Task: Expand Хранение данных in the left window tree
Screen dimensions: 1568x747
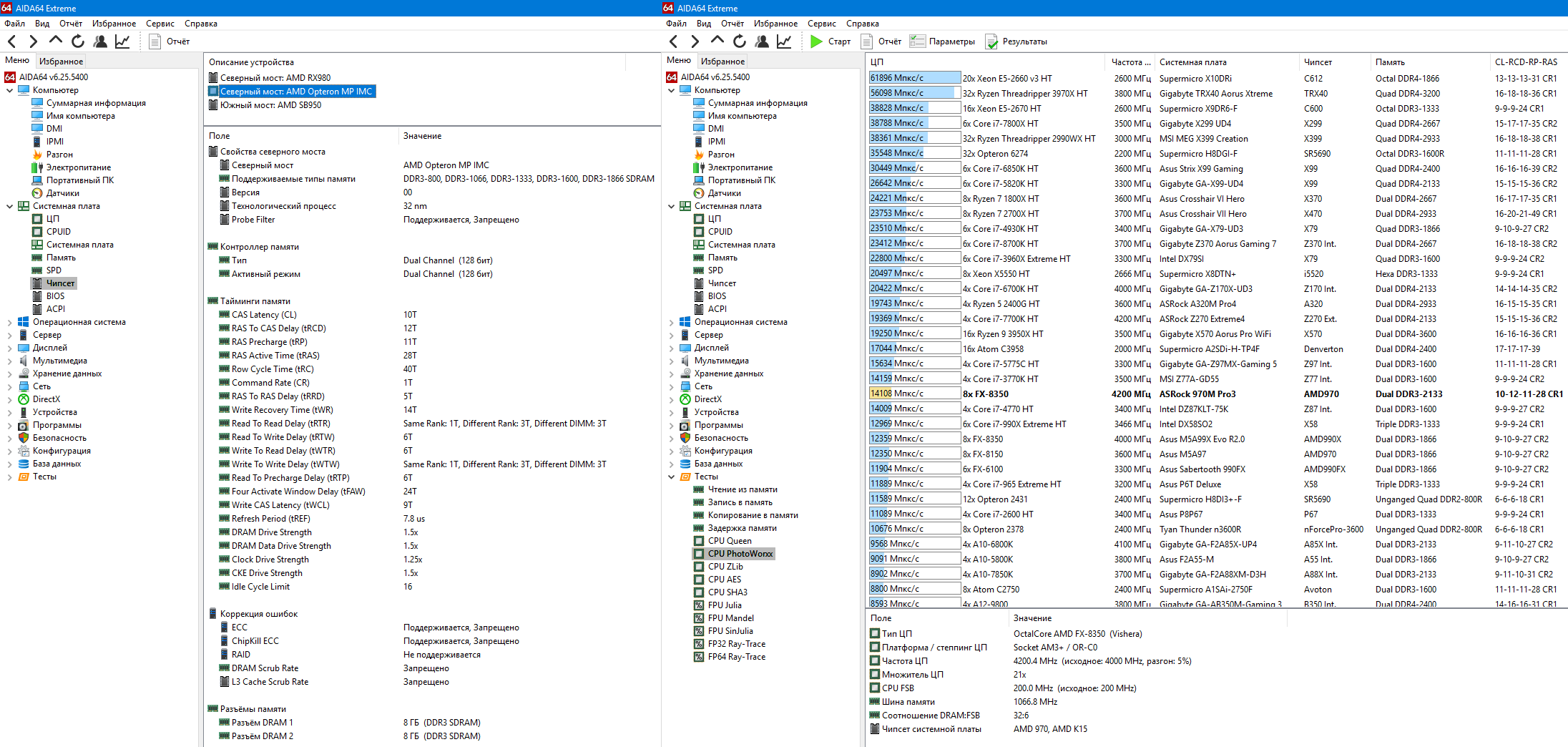Action: pyautogui.click(x=9, y=373)
